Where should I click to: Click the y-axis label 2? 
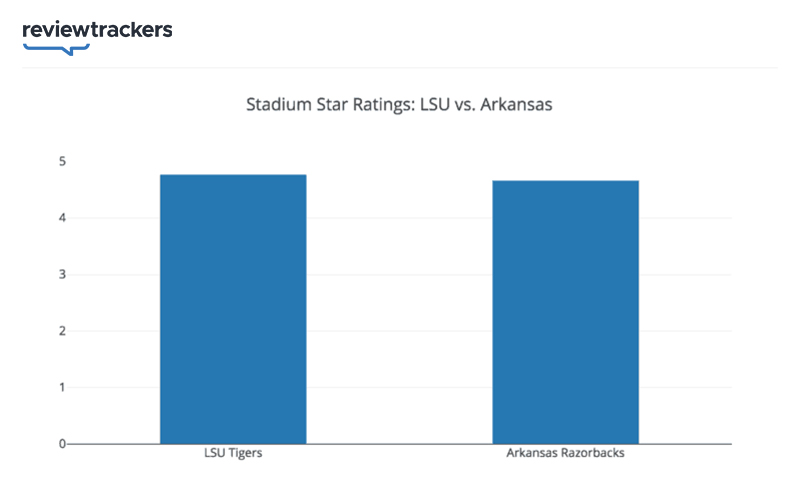(x=62, y=331)
